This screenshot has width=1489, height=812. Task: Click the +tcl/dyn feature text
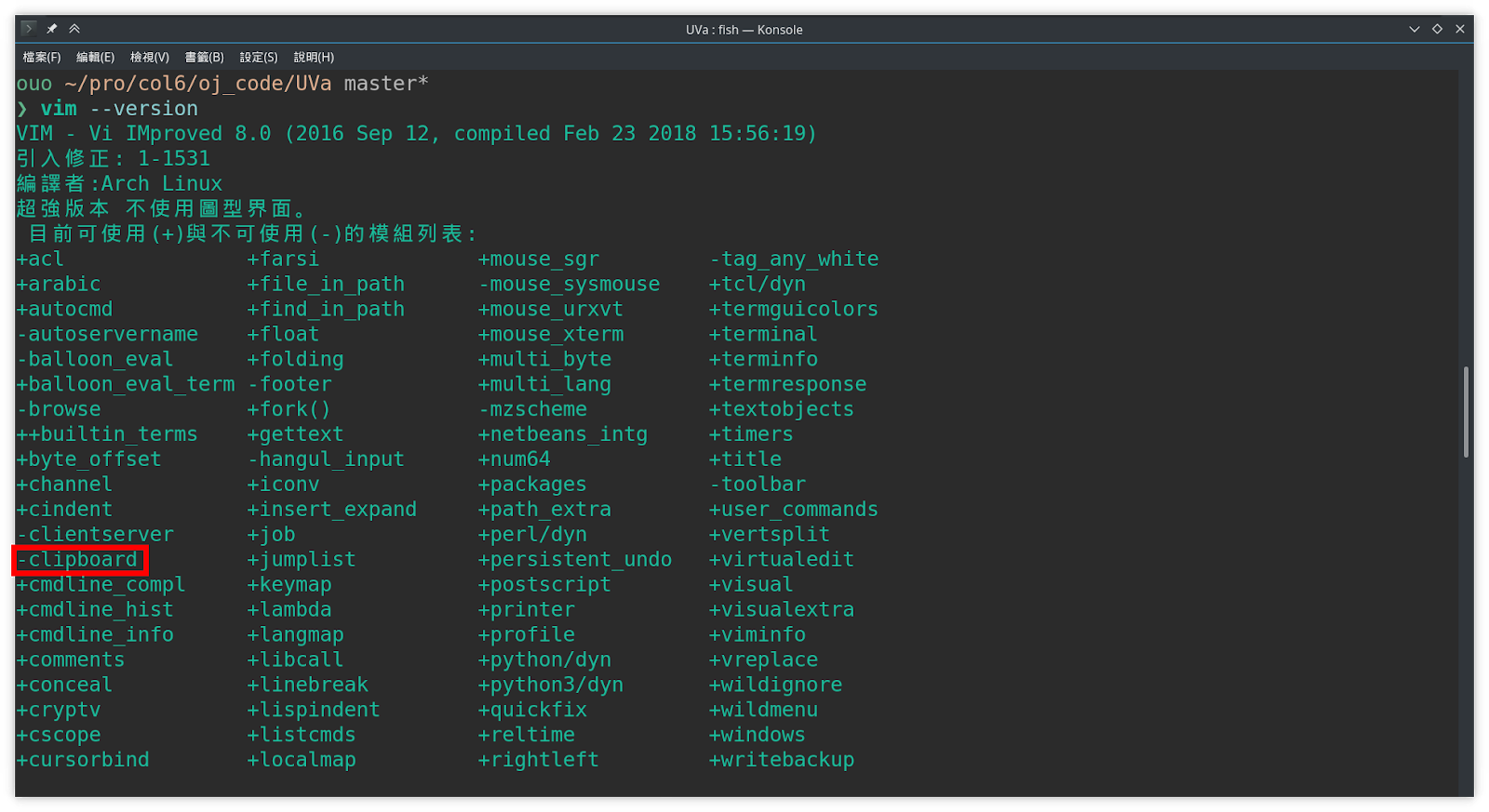click(758, 285)
